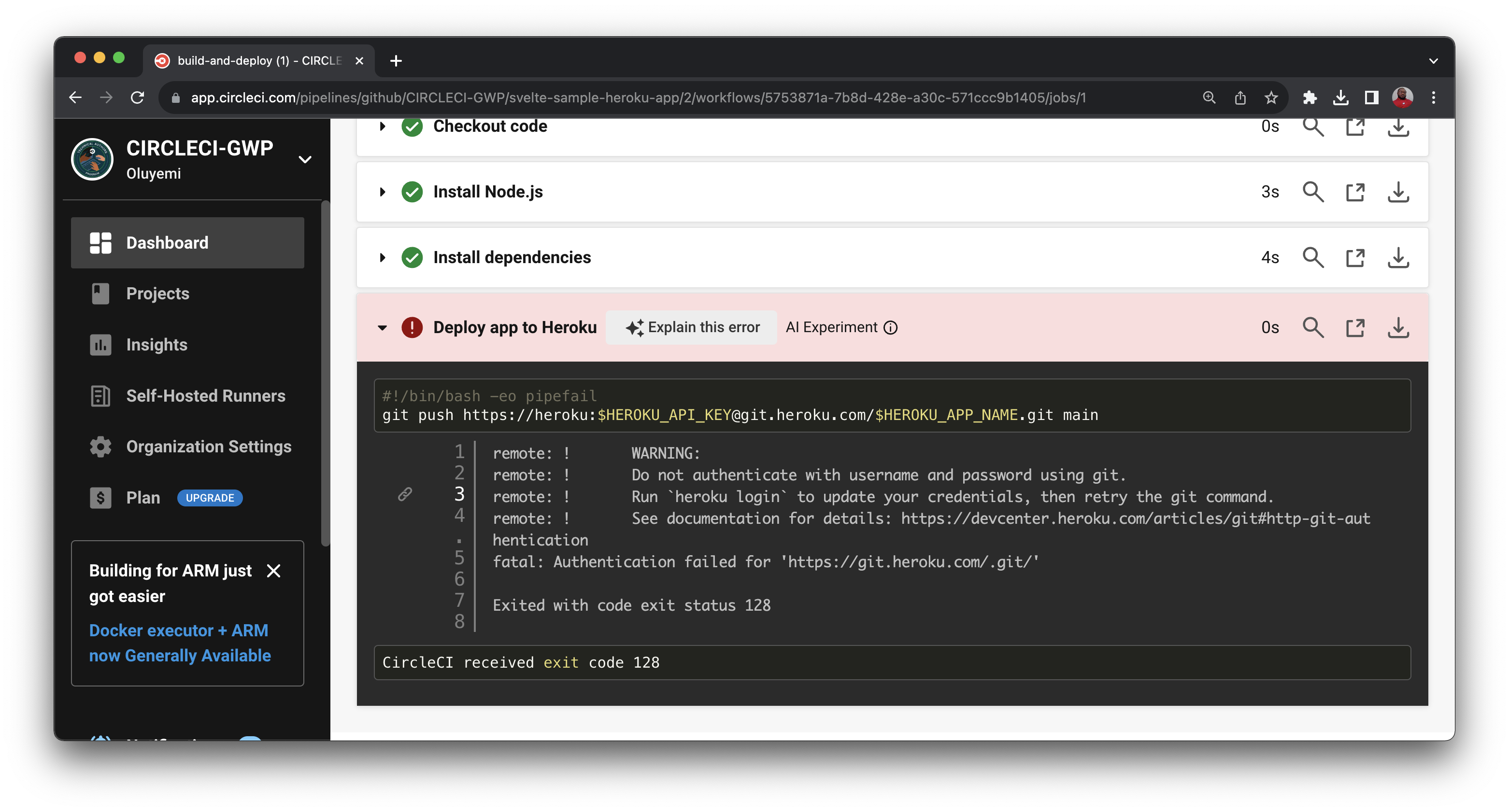The height and width of the screenshot is (812, 1509).
Task: Click Explain this error button
Action: (692, 328)
